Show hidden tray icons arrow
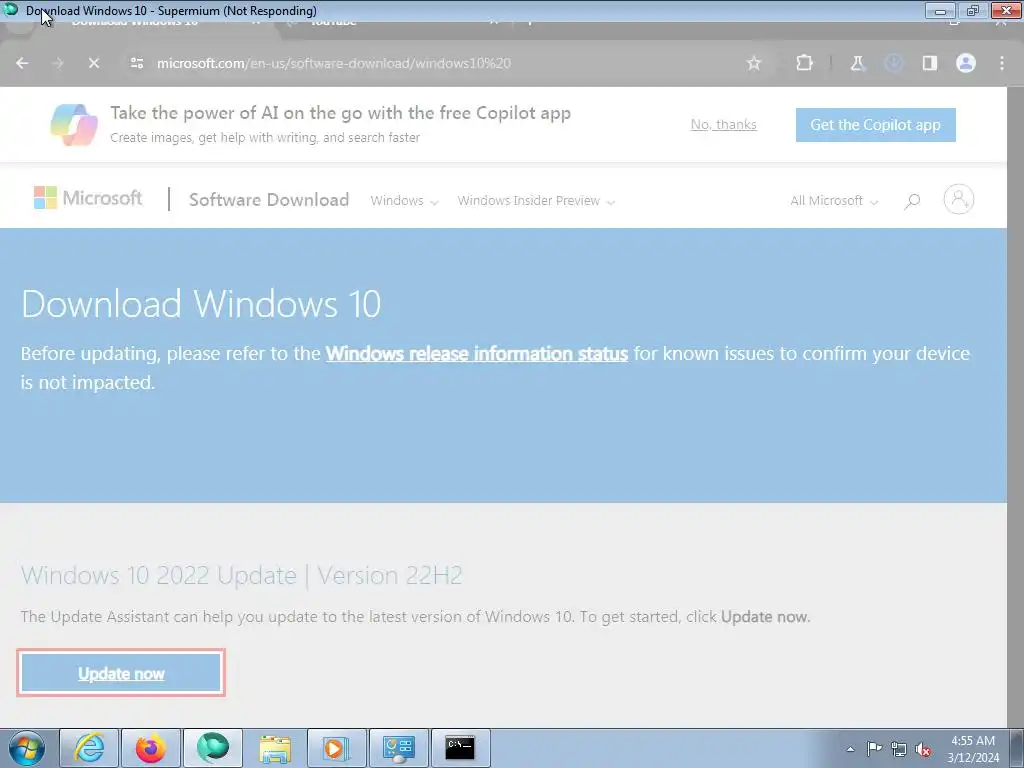1024x768 pixels. tap(850, 749)
